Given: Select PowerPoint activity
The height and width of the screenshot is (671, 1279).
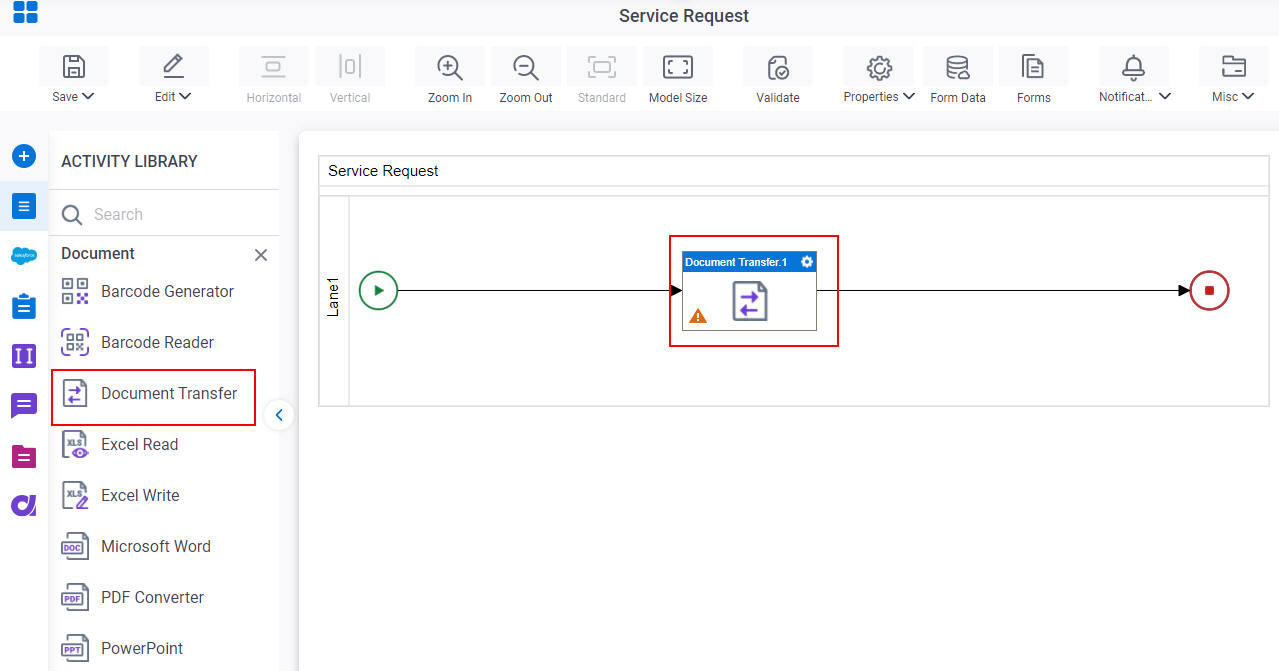Looking at the screenshot, I should tap(123, 649).
